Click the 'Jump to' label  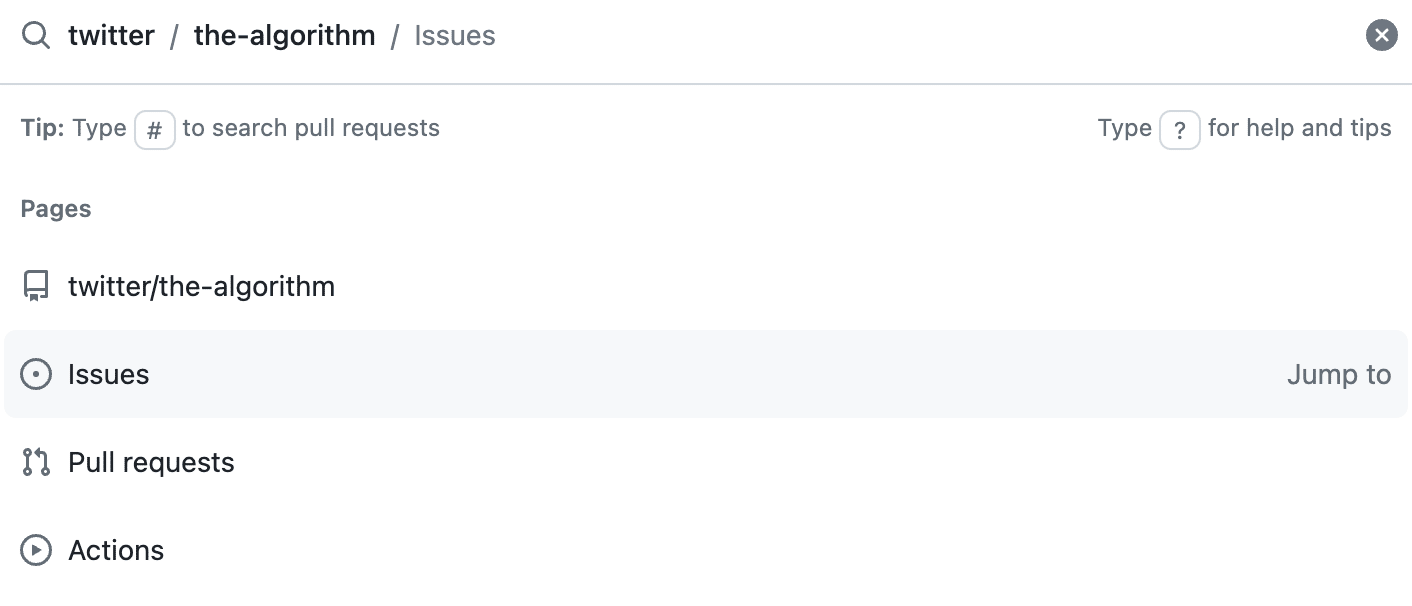[x=1339, y=375]
